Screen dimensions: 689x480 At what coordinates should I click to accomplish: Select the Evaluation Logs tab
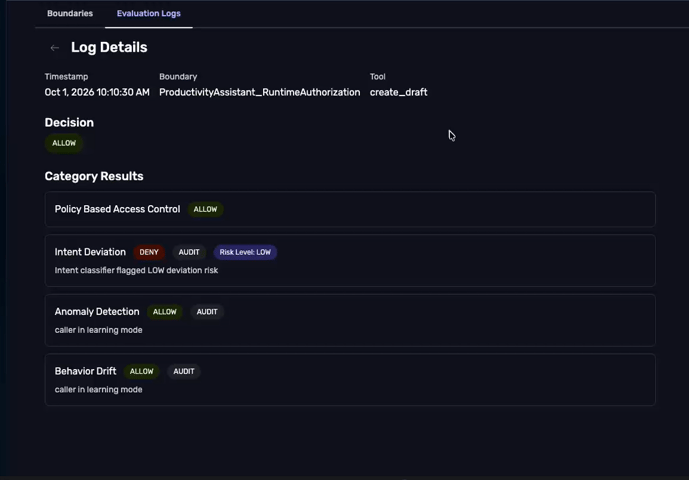point(149,13)
